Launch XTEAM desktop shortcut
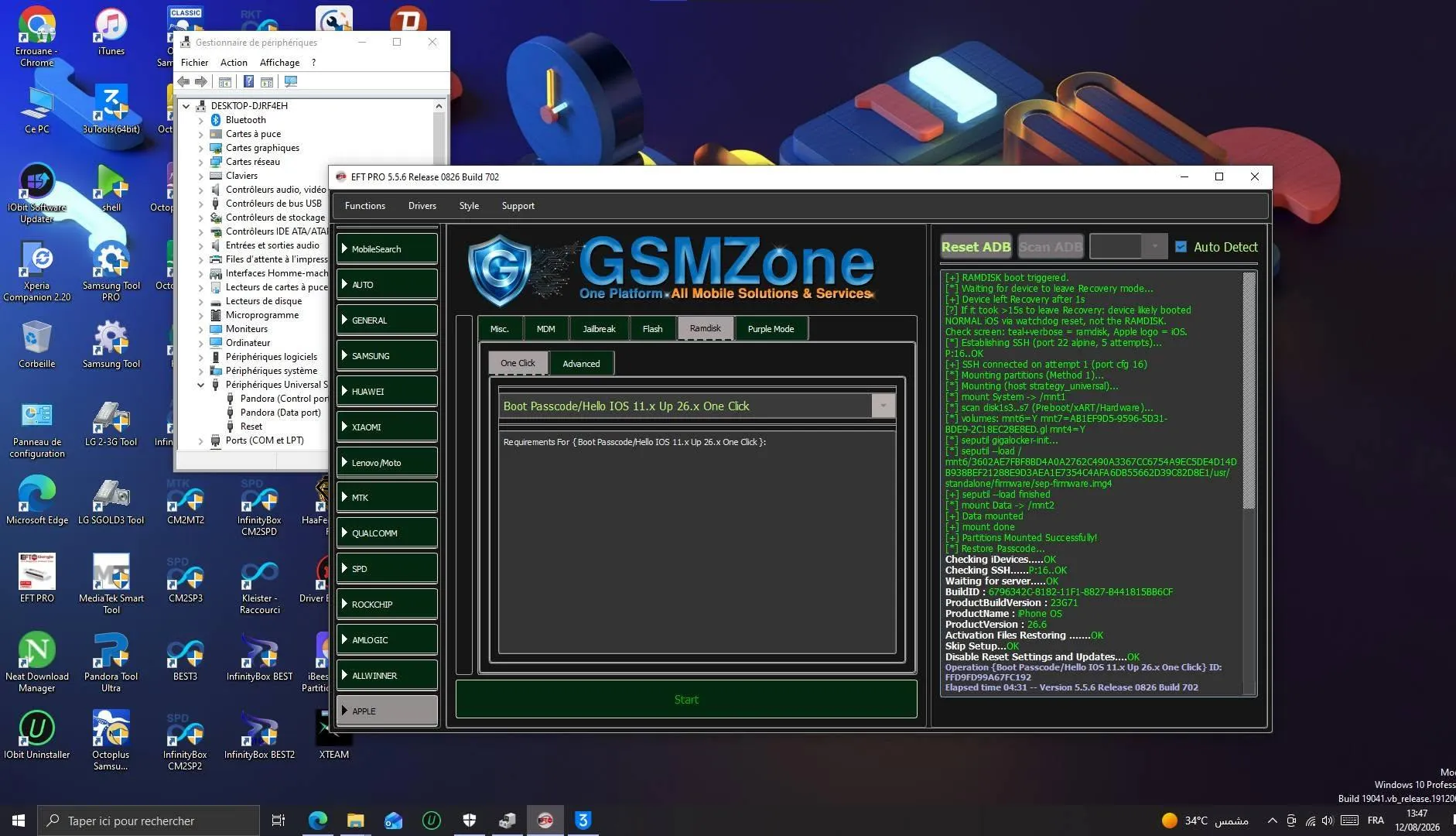 pyautogui.click(x=333, y=735)
